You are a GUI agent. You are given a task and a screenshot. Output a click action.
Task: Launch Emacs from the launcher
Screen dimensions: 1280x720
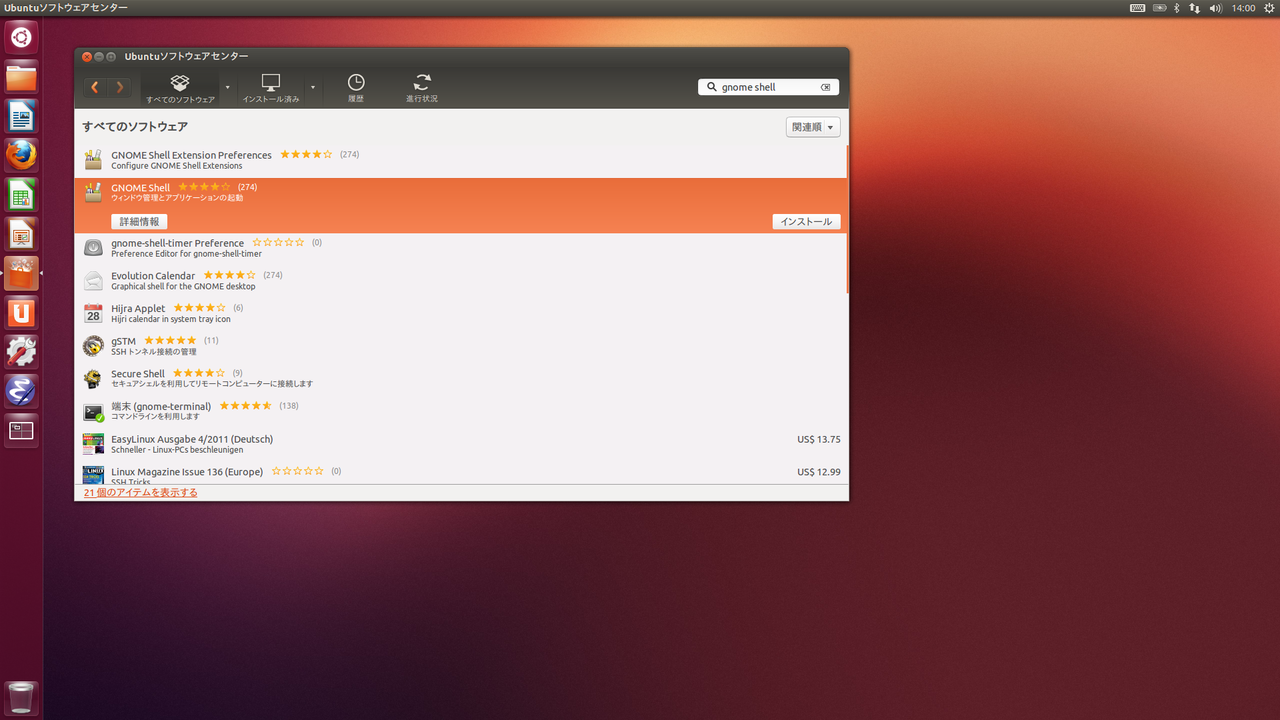21,391
